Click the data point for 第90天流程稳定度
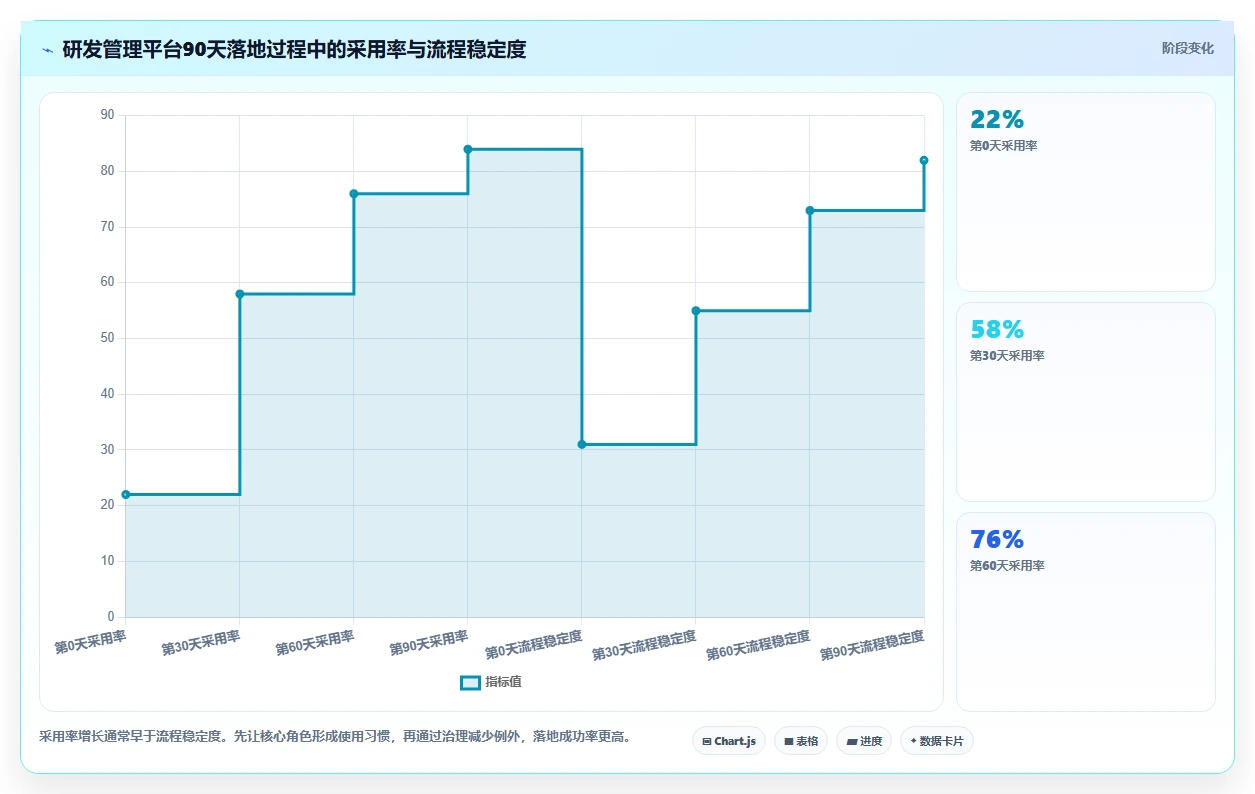The width and height of the screenshot is (1255, 794). (924, 160)
